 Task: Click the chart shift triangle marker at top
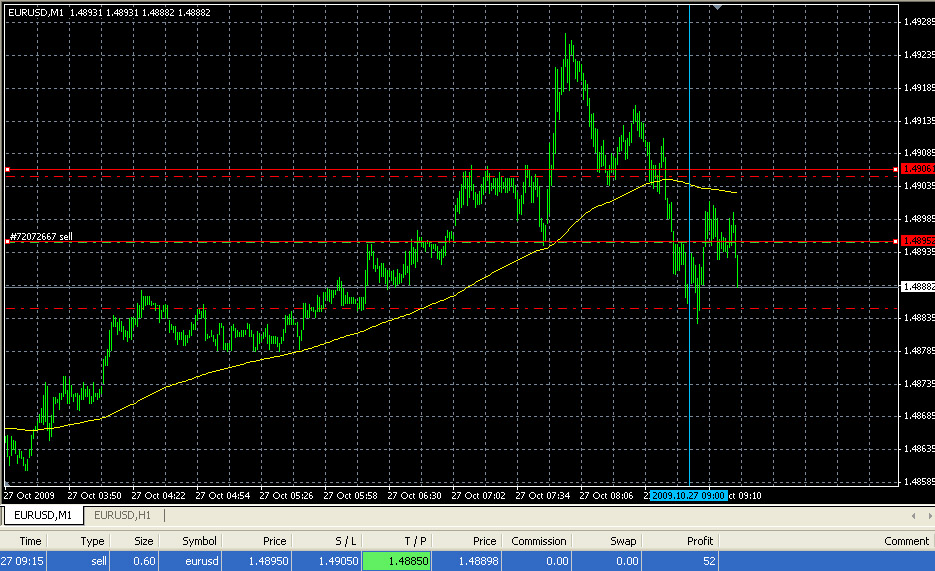click(x=717, y=7)
